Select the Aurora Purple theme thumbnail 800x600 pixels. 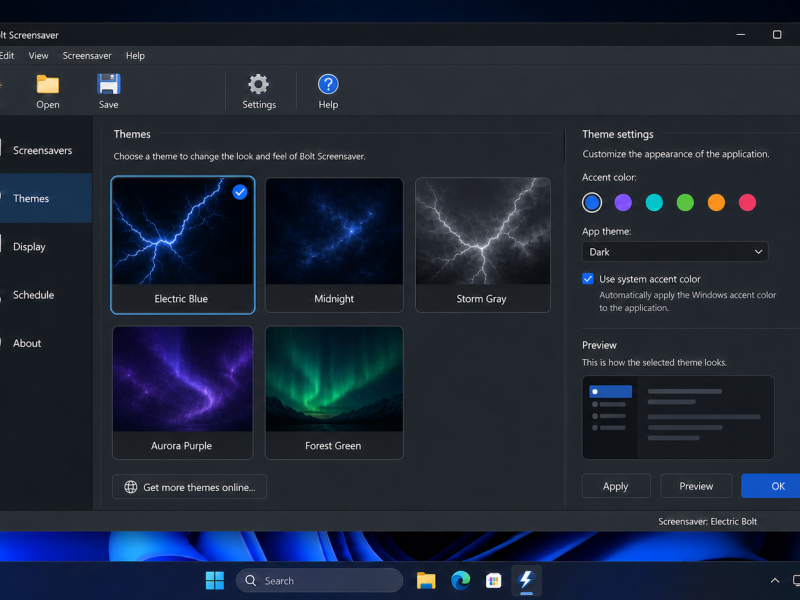pos(183,393)
